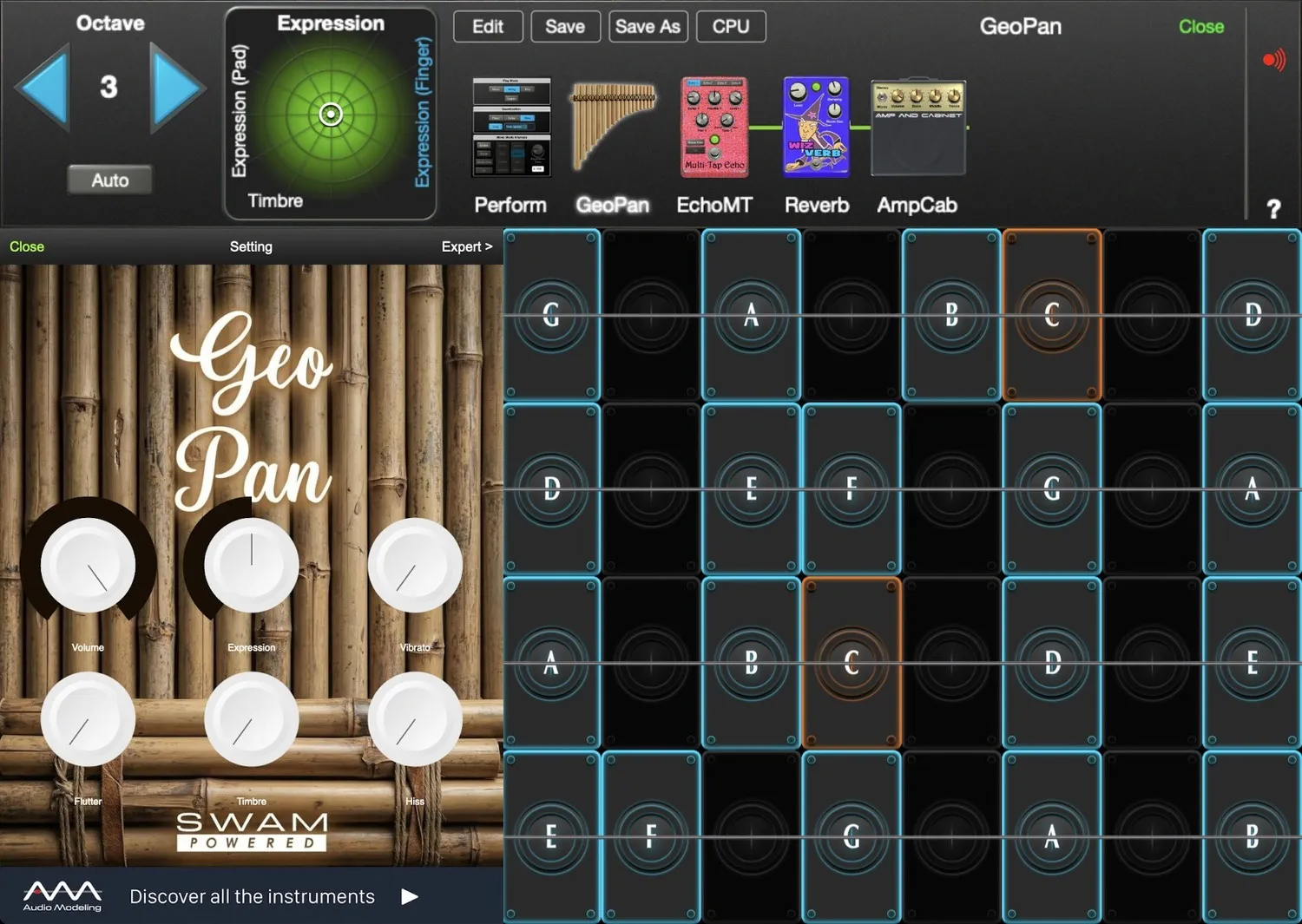
Task: Click the Discover all the instruments link
Action: coord(253,896)
